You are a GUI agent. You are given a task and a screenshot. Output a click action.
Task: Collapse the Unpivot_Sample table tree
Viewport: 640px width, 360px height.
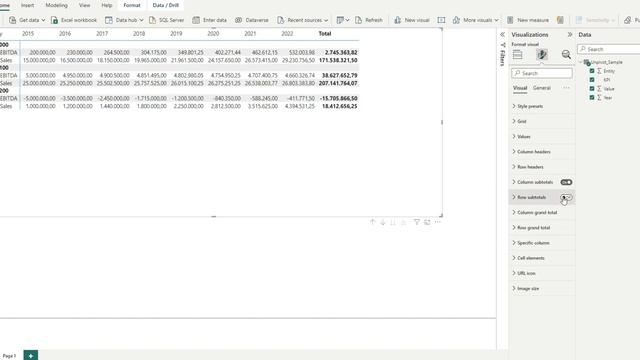pos(581,62)
